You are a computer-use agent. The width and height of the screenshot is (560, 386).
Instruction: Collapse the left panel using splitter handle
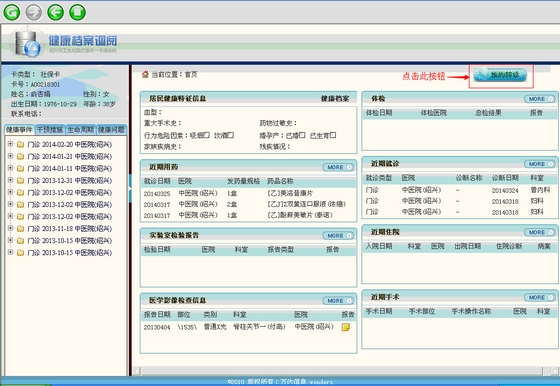(130, 188)
